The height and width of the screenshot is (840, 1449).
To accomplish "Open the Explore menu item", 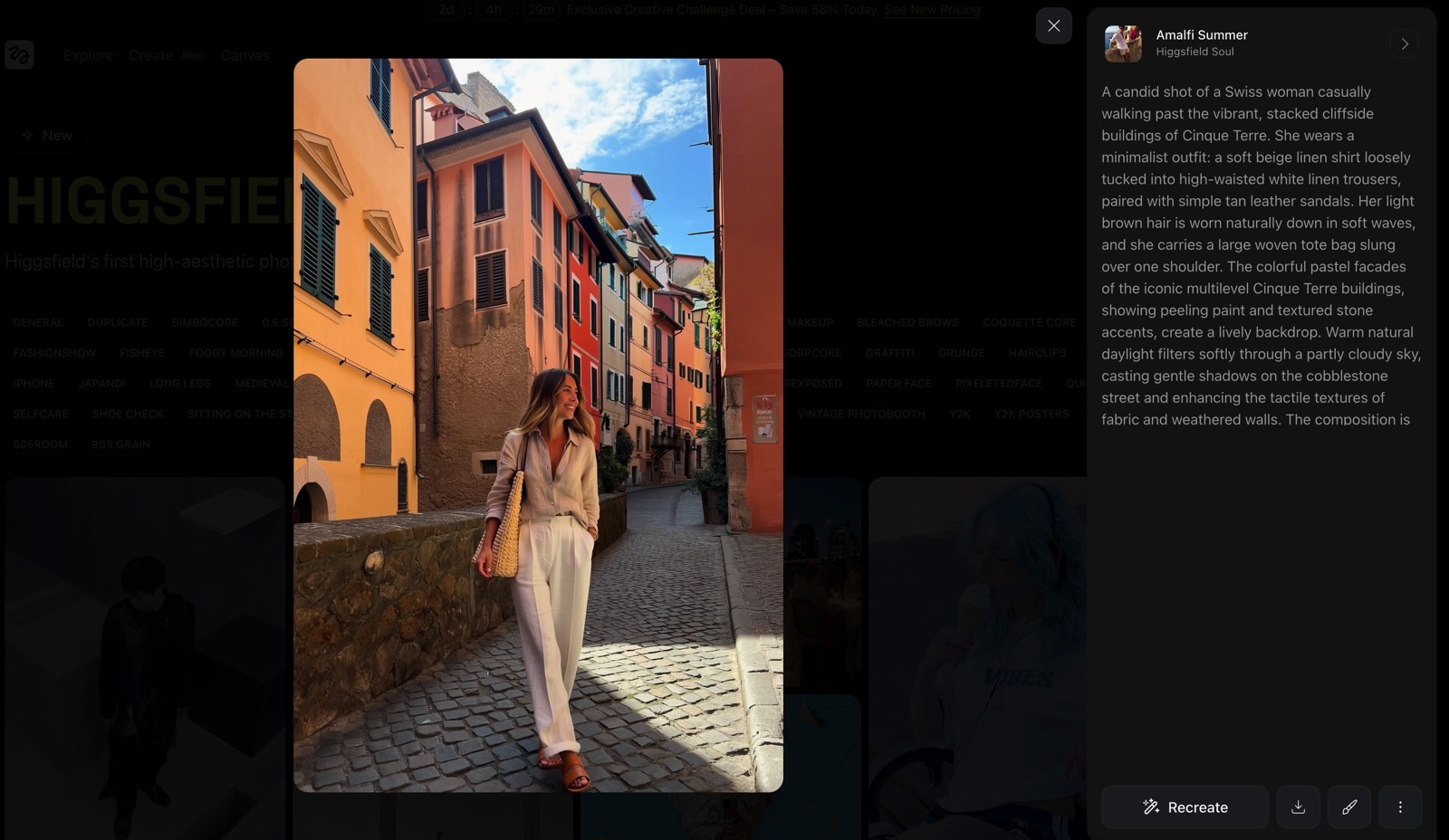I will point(89,55).
